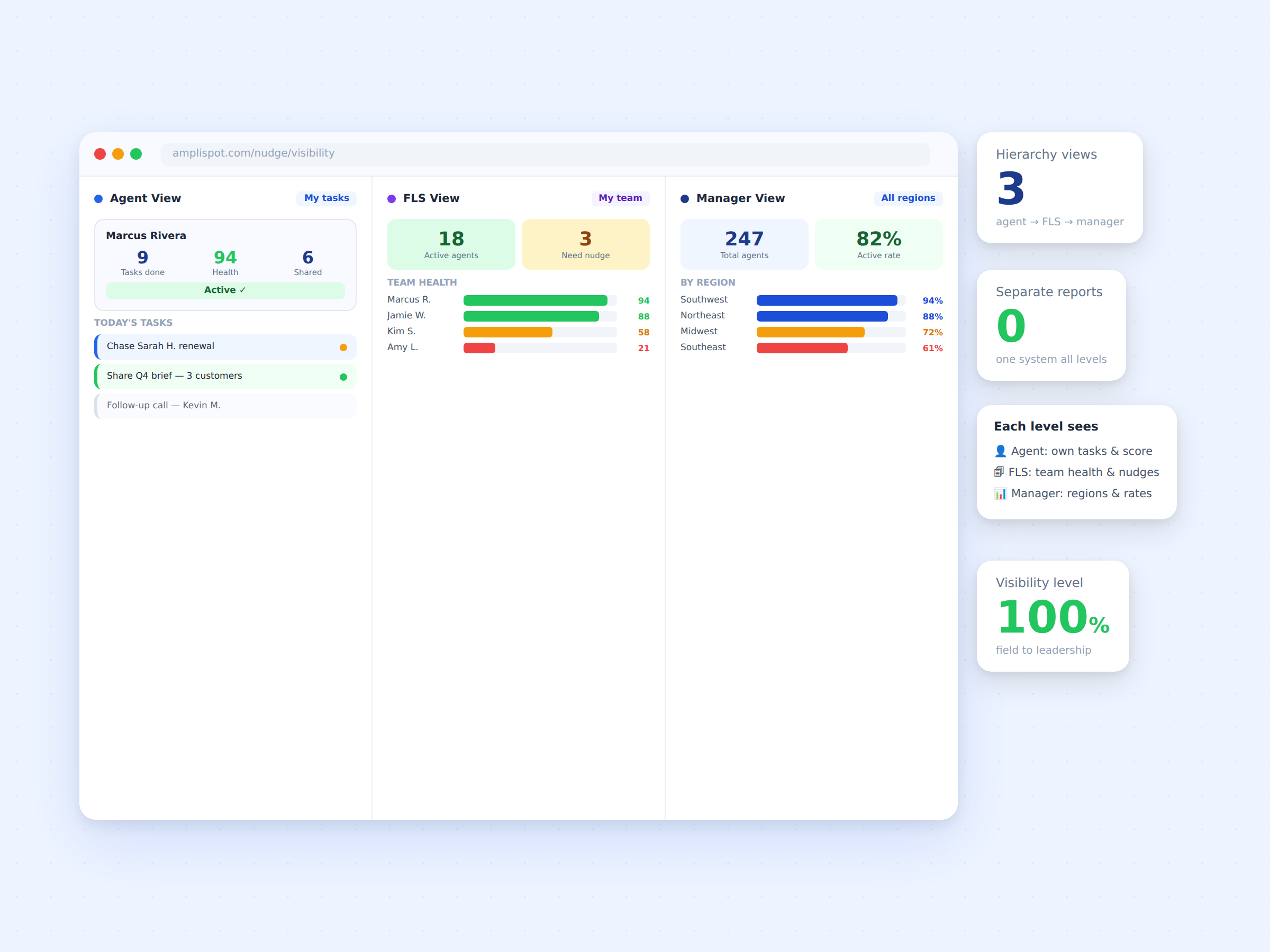The image size is (1270, 952).
Task: Click the Each level sees heading
Action: point(1046,426)
